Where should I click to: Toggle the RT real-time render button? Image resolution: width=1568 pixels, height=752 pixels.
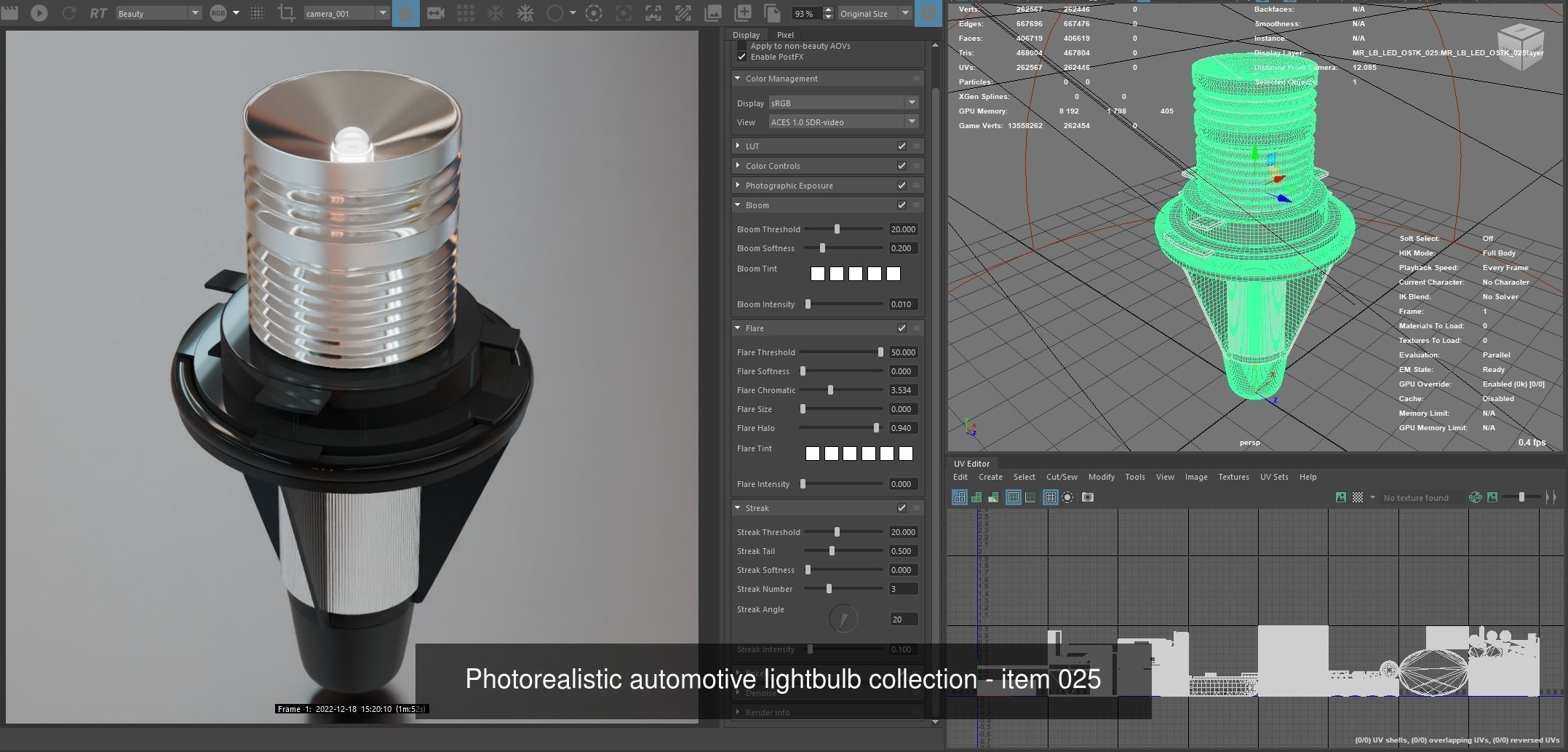pos(98,13)
